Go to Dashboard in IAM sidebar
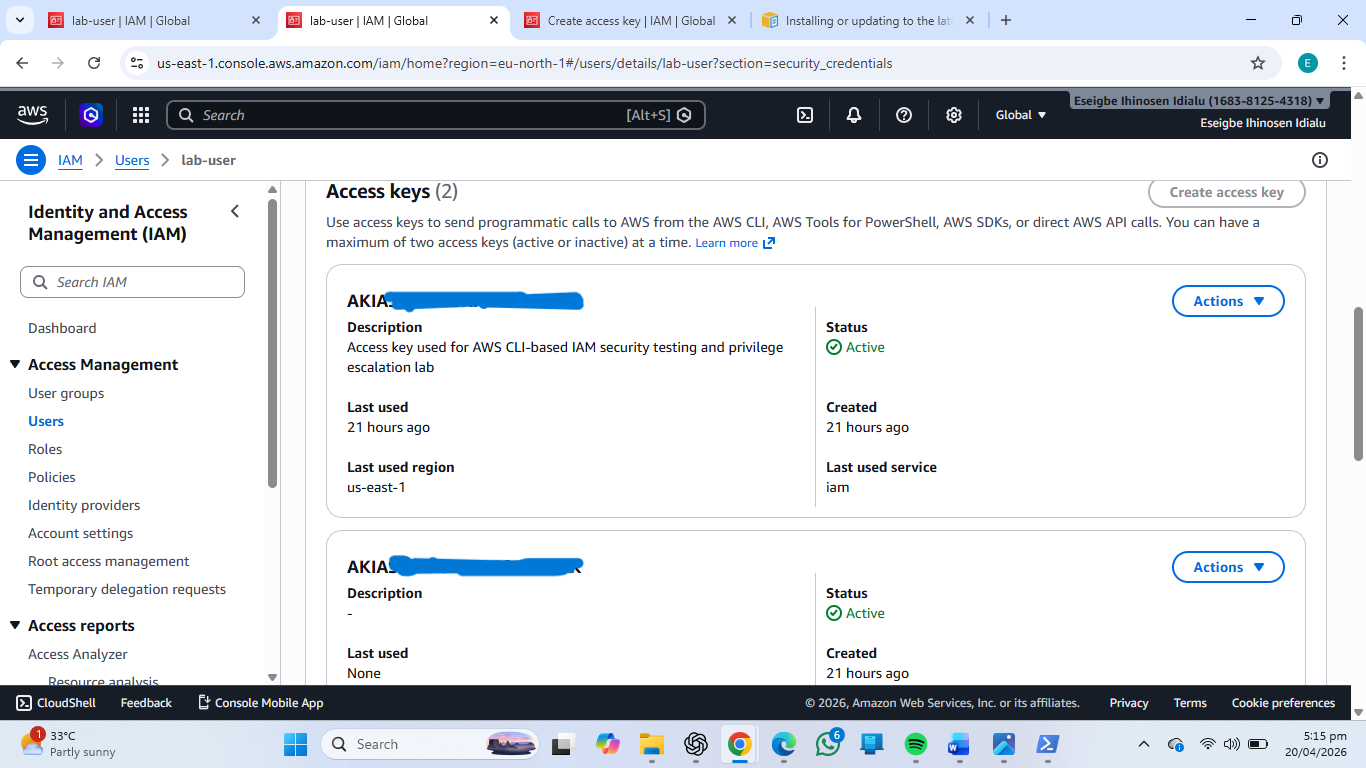Screen dimensions: 1366x768 62,328
